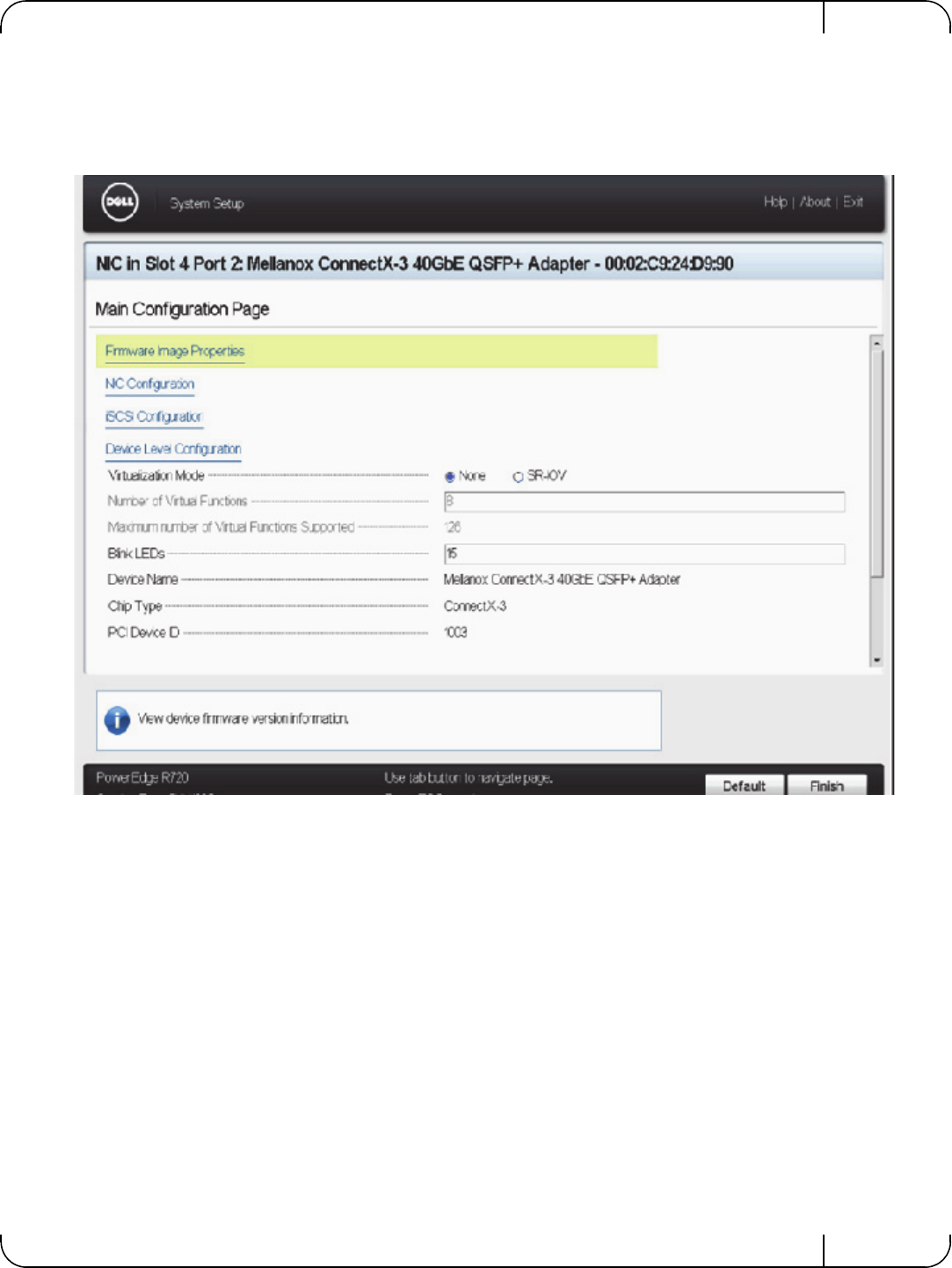Select the SR-IOV radio button
This screenshot has height=1268, width=952.
(518, 477)
